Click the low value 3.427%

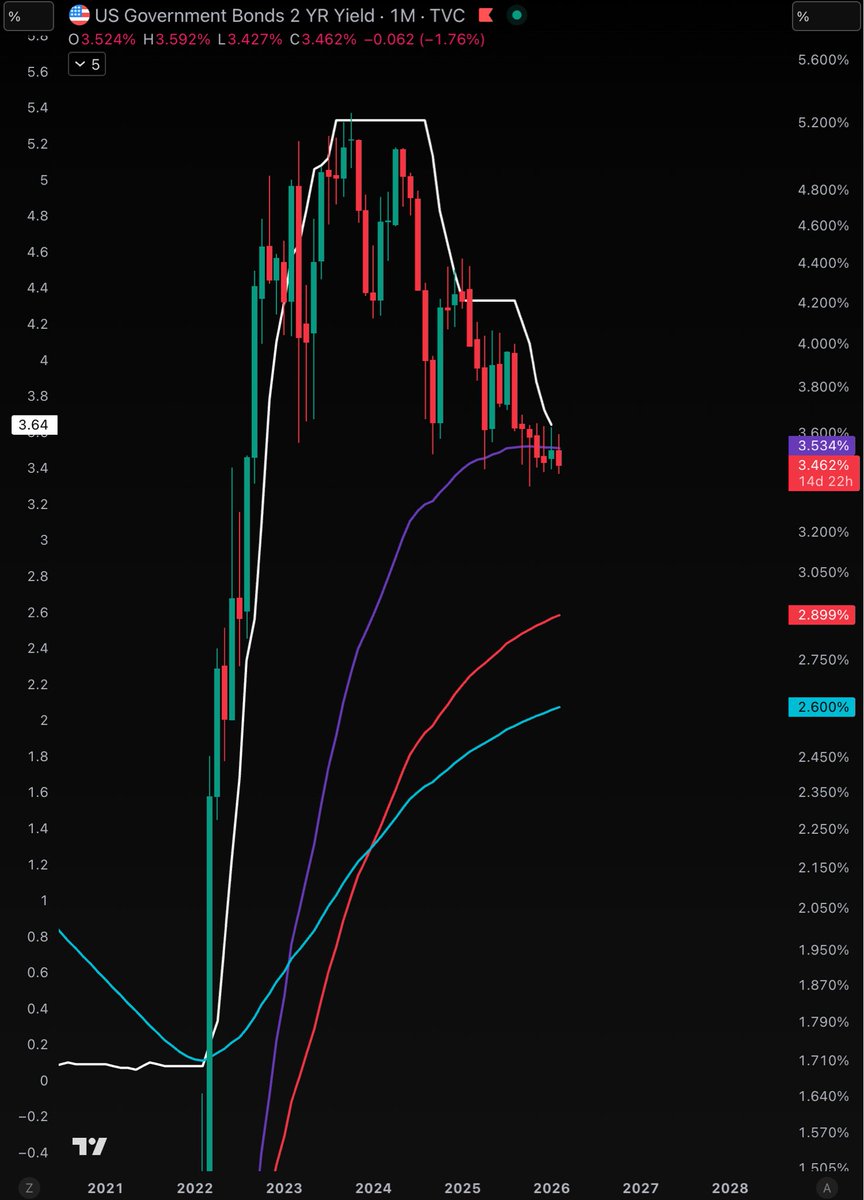[x=253, y=40]
